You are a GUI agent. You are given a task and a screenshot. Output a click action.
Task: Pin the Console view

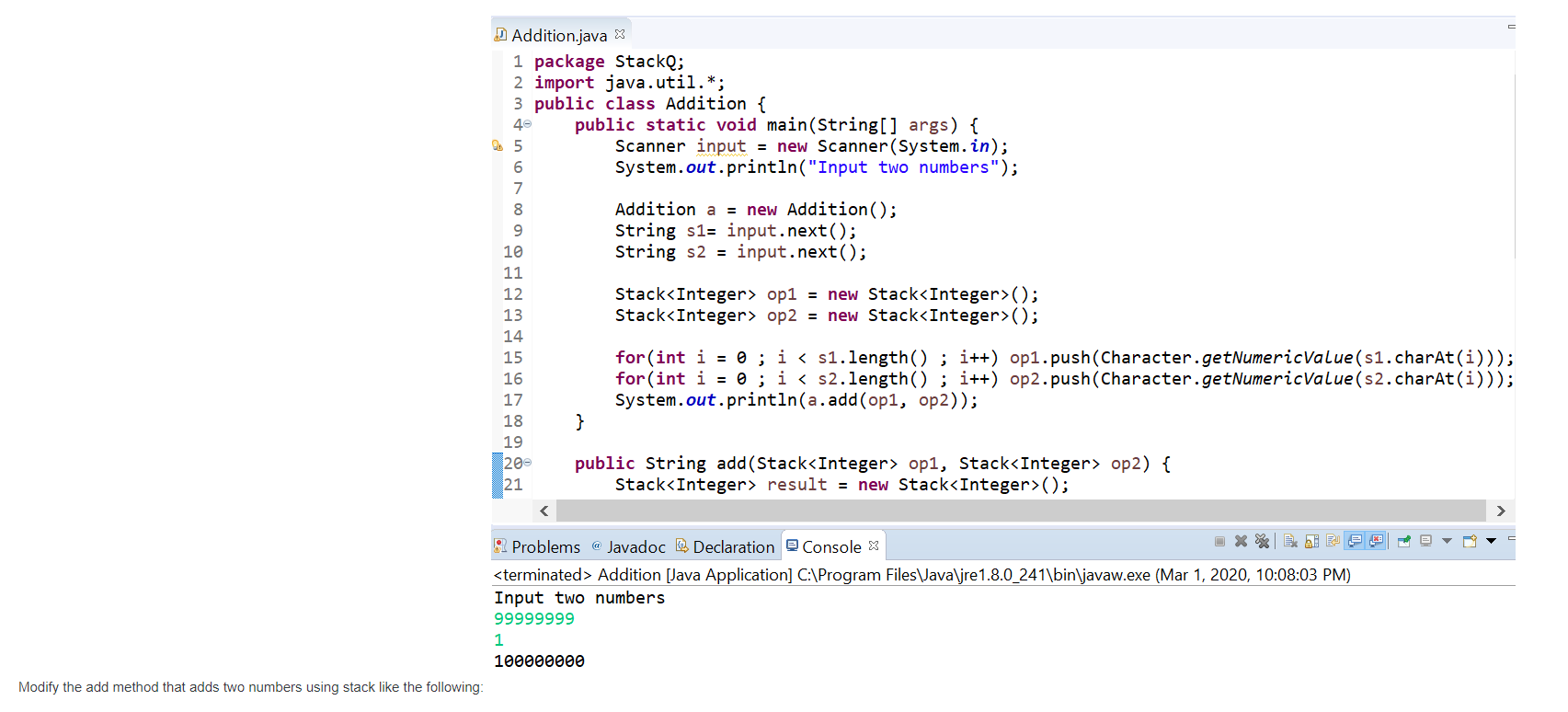(x=1404, y=541)
